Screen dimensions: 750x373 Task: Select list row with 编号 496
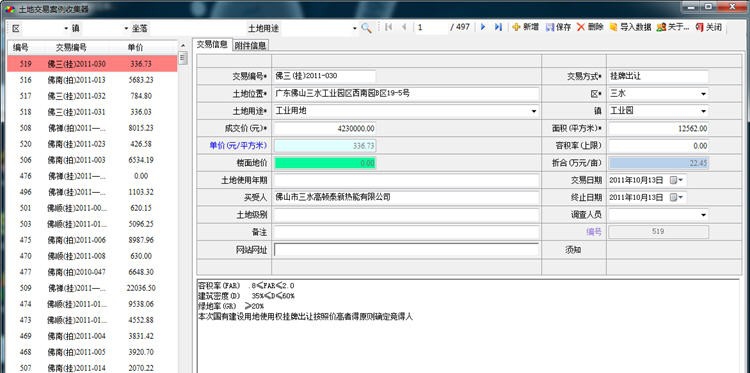(92, 192)
